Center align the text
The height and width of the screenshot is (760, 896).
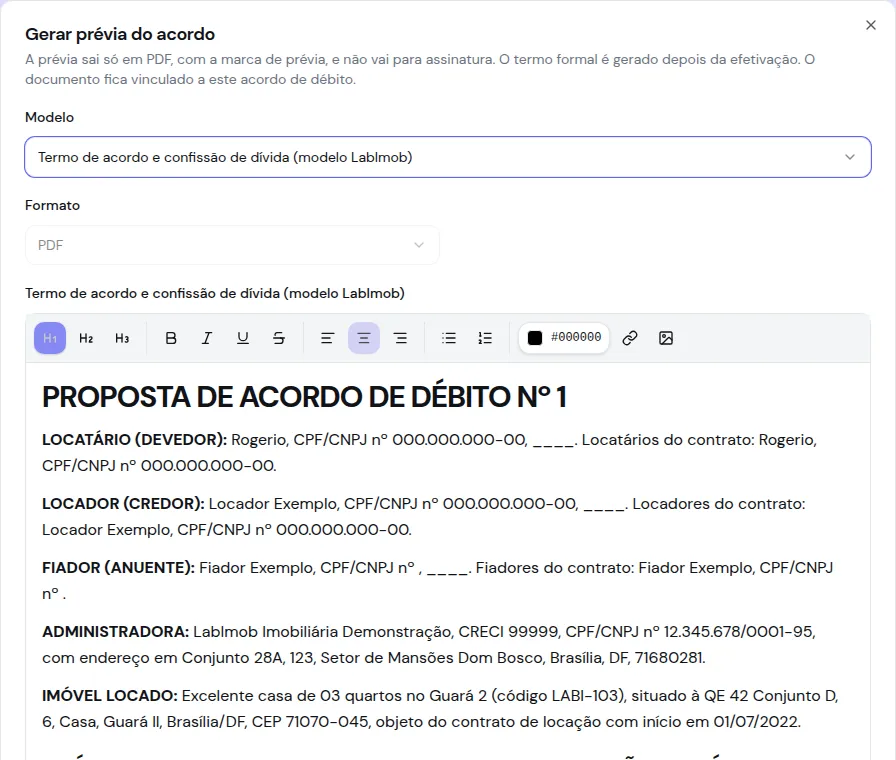point(363,338)
